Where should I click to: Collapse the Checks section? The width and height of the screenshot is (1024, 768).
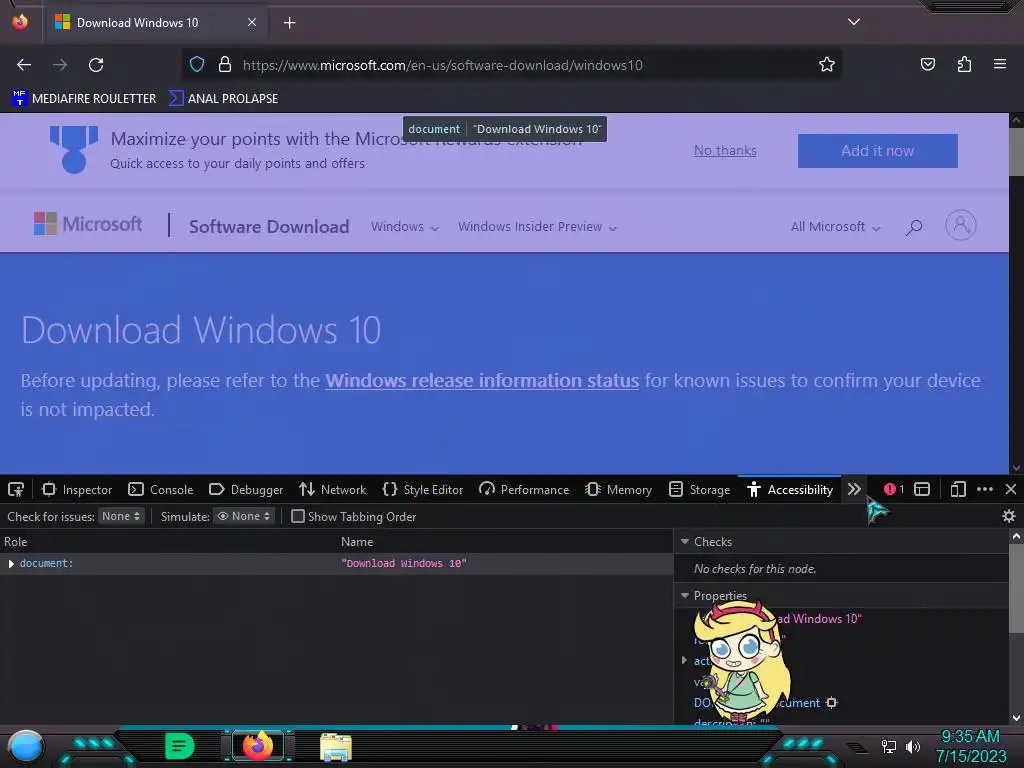point(685,541)
